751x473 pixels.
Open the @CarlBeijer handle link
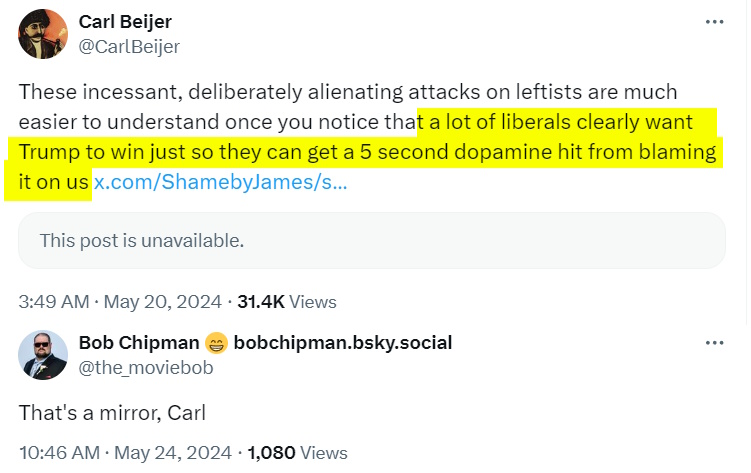129,46
